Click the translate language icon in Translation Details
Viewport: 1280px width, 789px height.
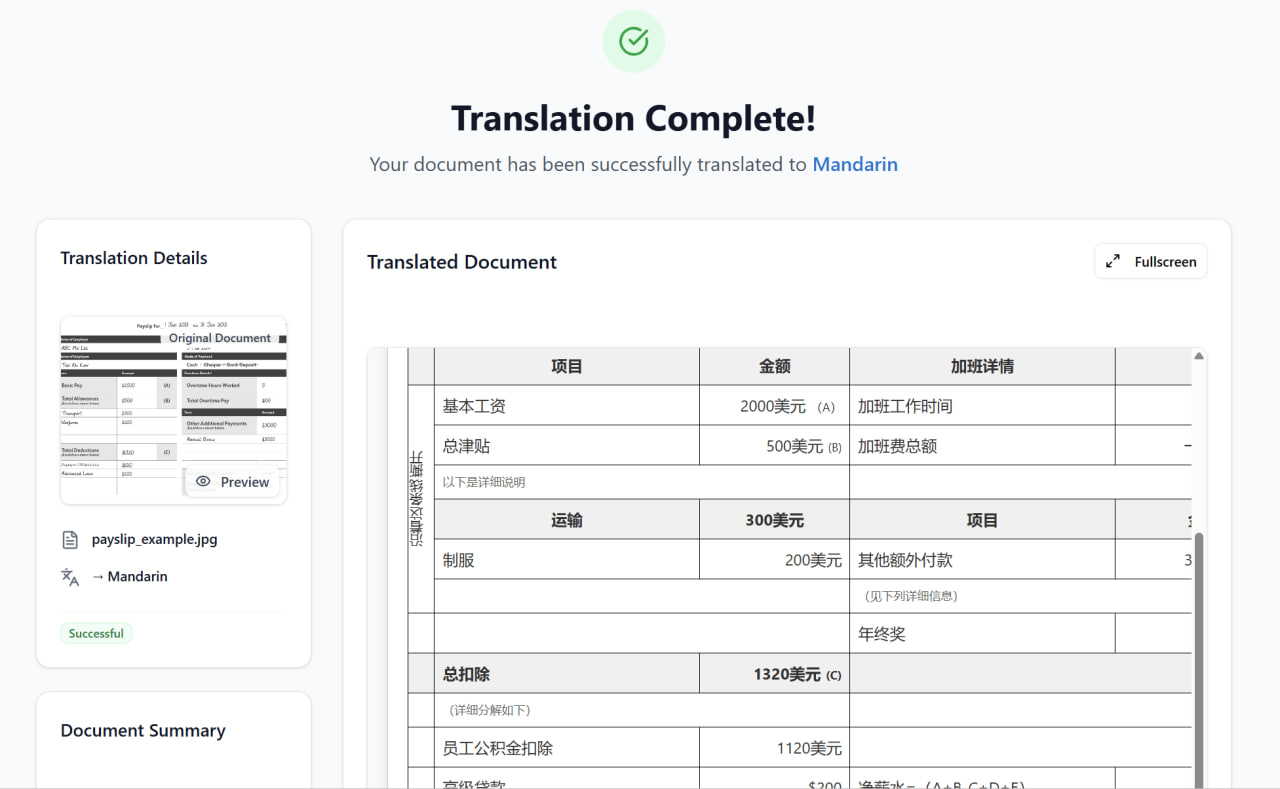(70, 577)
